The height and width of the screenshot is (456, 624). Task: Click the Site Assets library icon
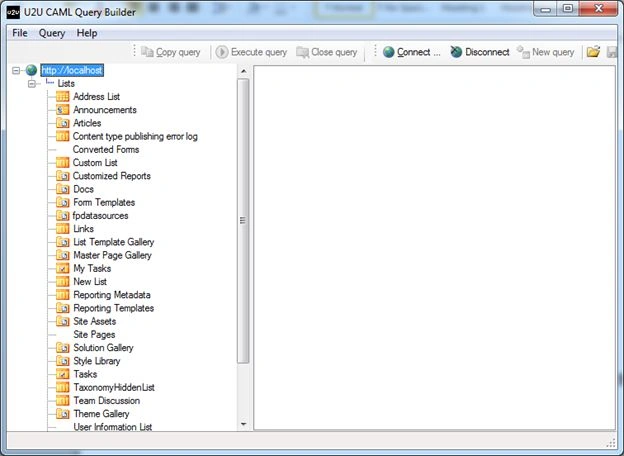[62, 321]
